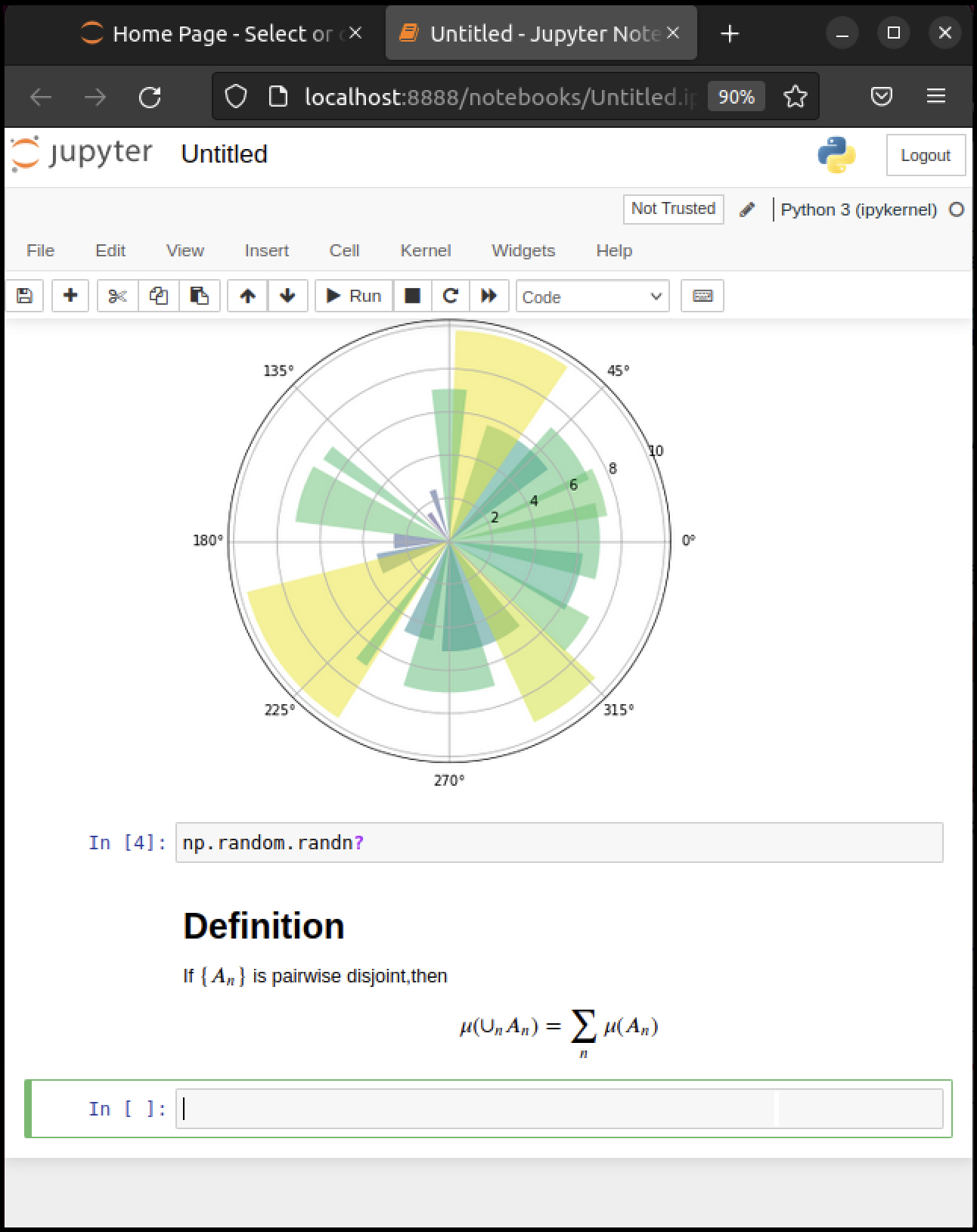
Task: Open the Kernel menu
Action: [425, 251]
